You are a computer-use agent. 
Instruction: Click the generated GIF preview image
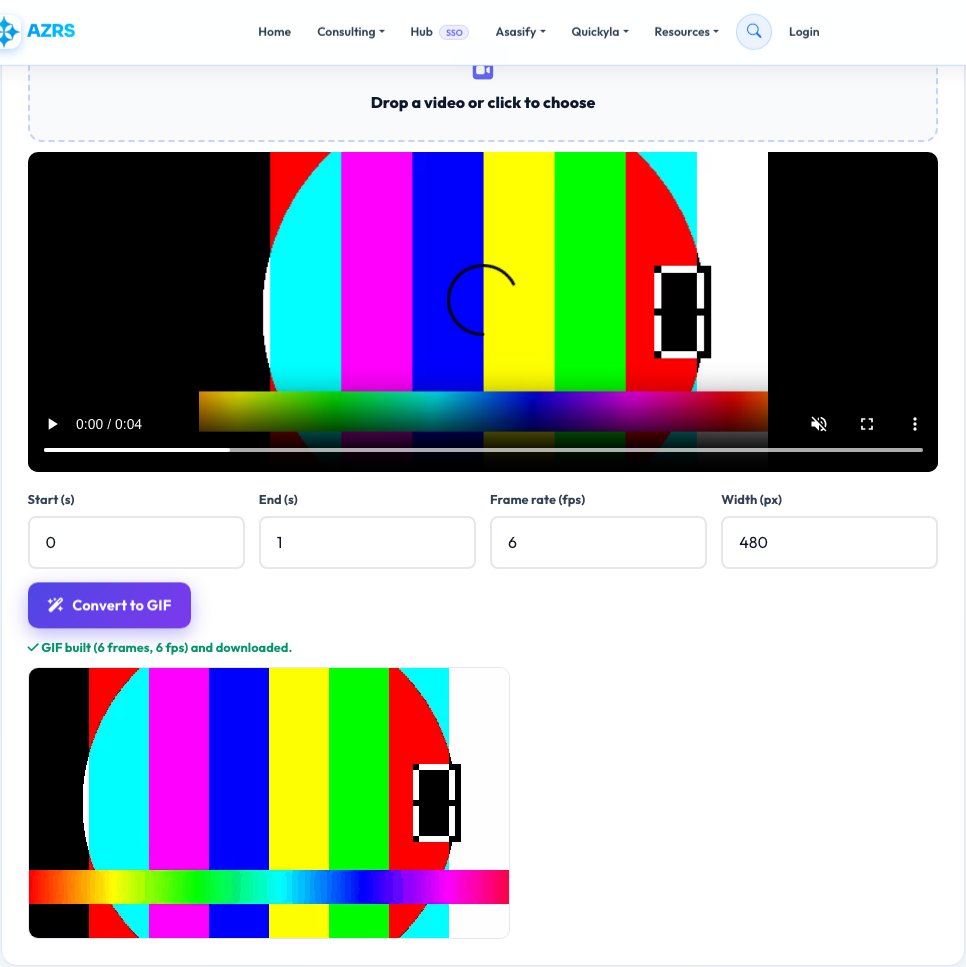(x=269, y=802)
